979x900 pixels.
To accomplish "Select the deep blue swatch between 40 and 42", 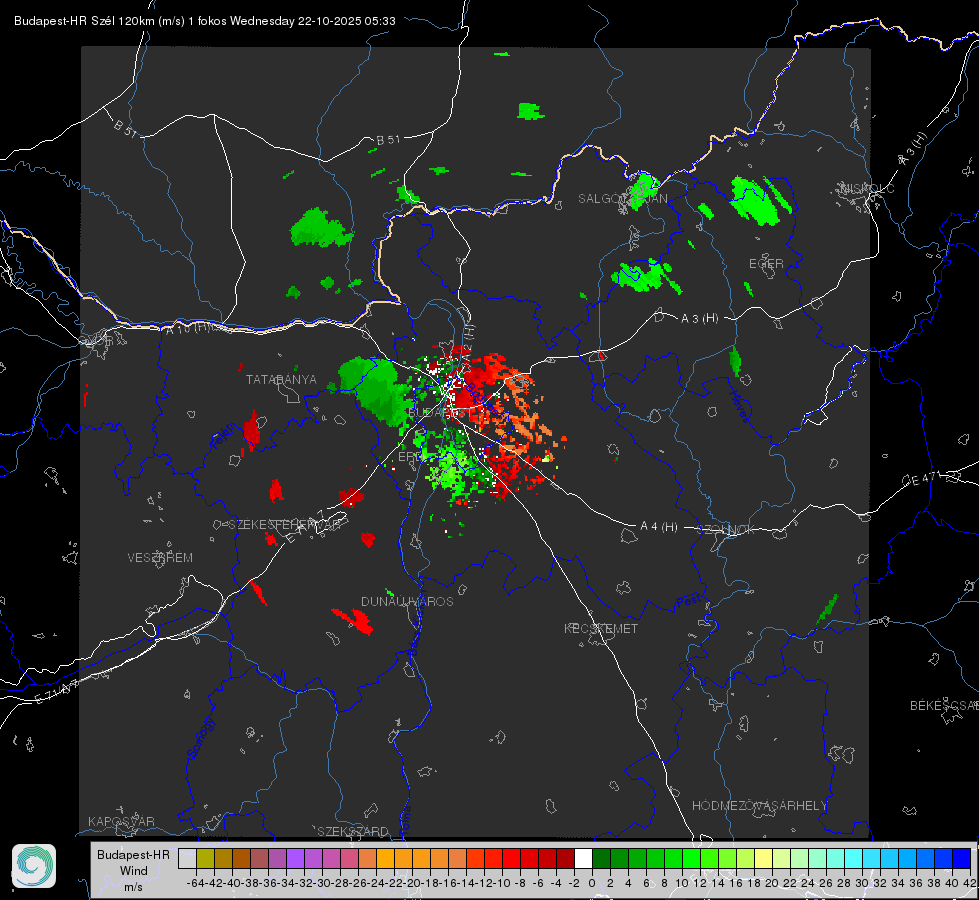I will click(x=962, y=858).
